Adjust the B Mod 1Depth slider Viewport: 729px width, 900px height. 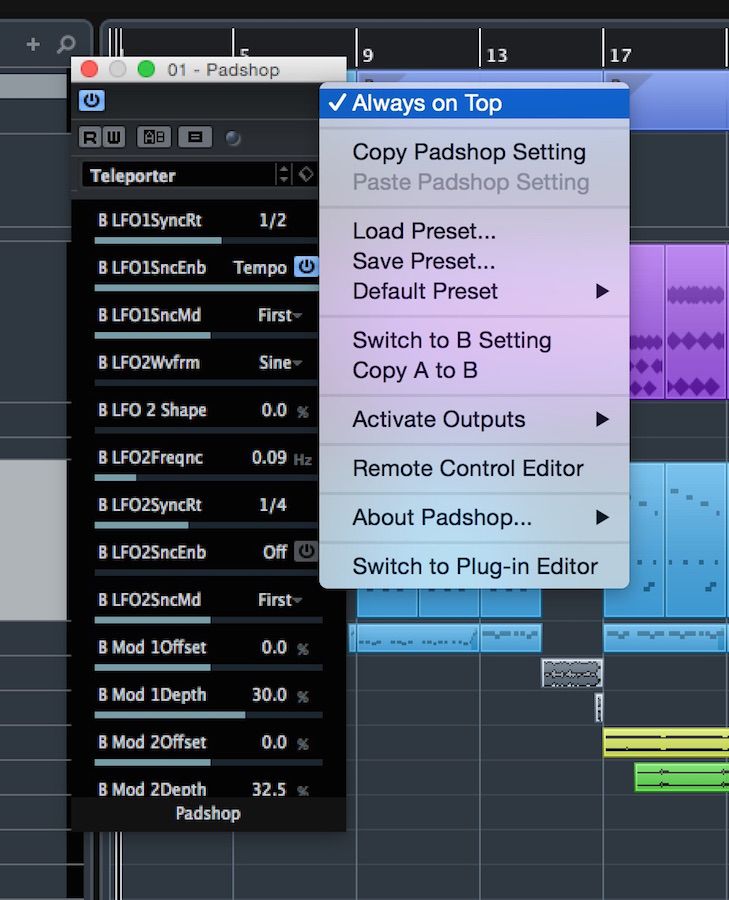pyautogui.click(x=208, y=715)
